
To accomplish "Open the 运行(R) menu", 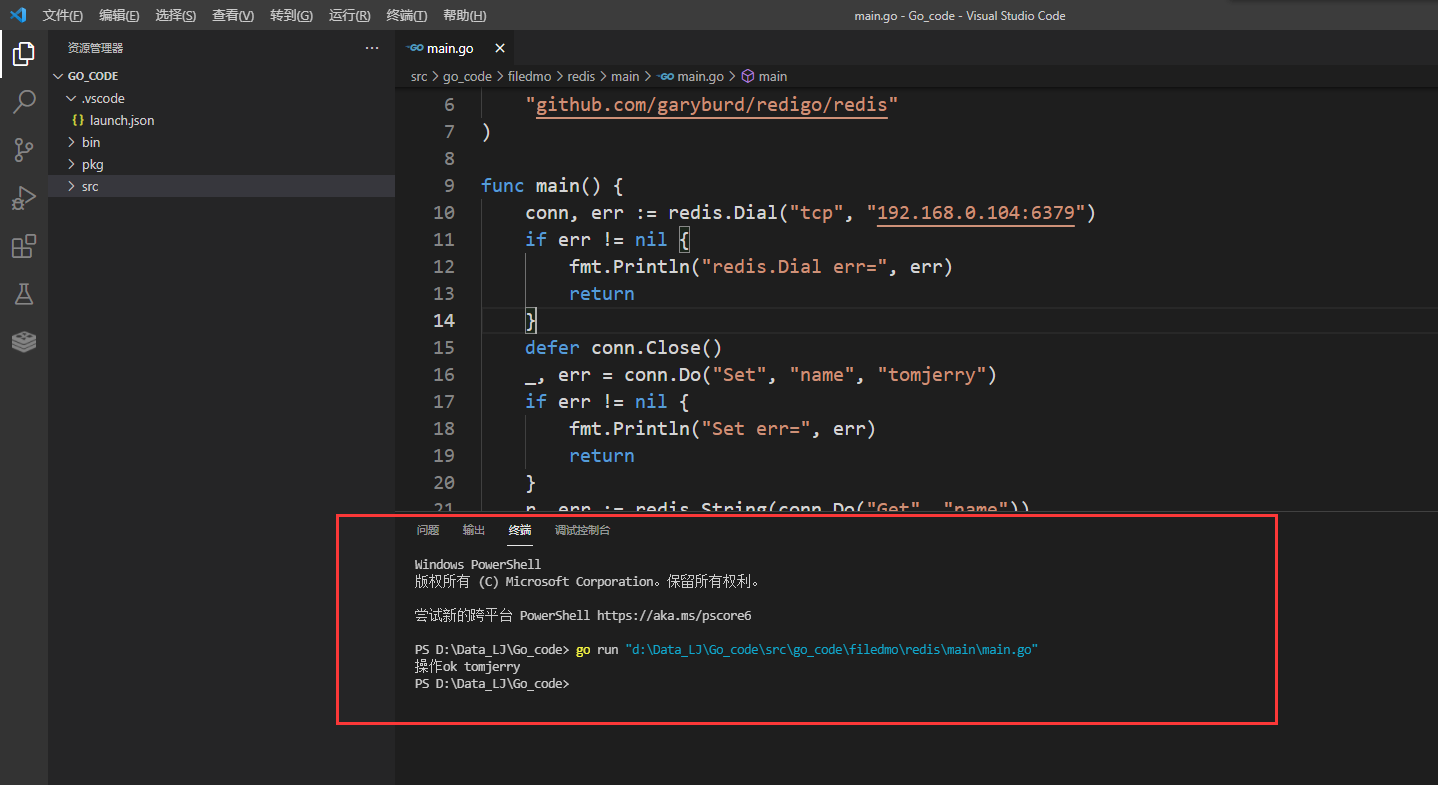I will 349,16.
